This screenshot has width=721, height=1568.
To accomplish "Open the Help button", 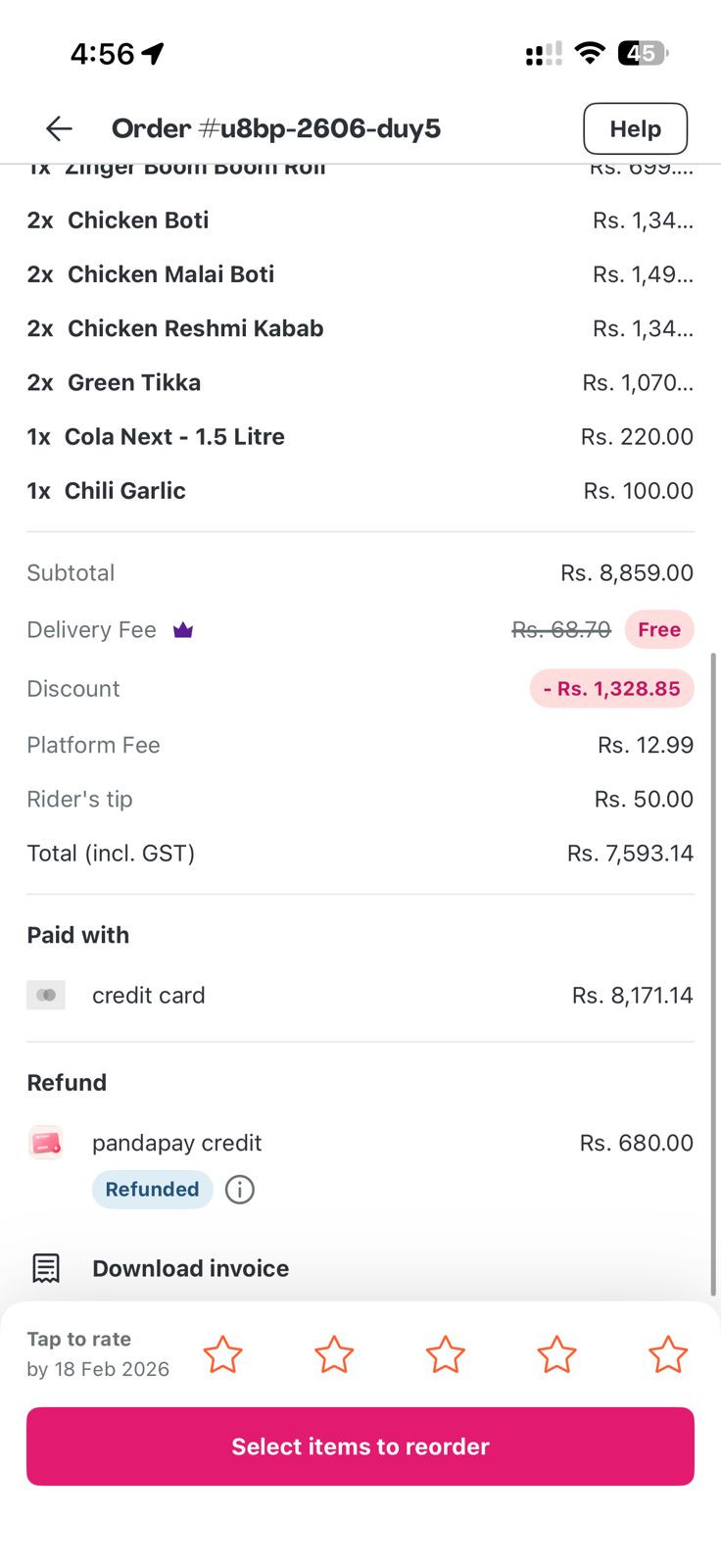I will (635, 128).
